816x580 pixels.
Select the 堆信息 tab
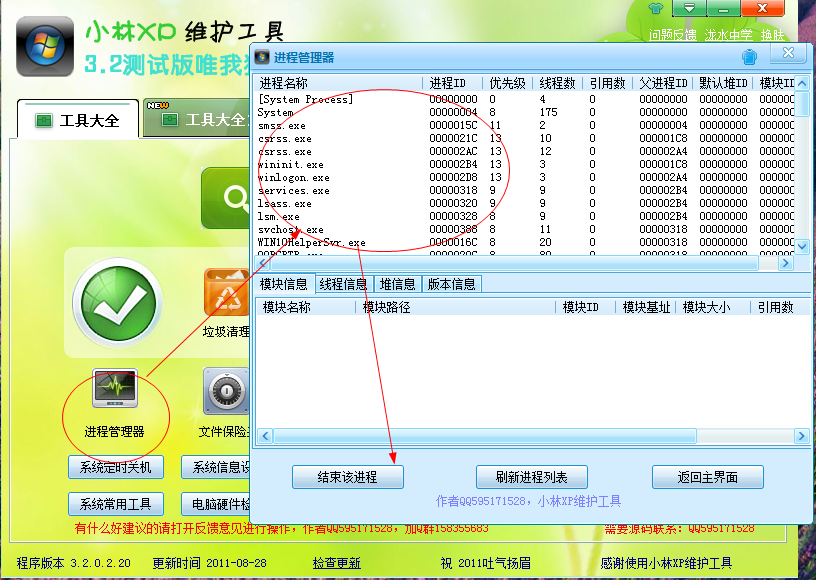click(398, 284)
